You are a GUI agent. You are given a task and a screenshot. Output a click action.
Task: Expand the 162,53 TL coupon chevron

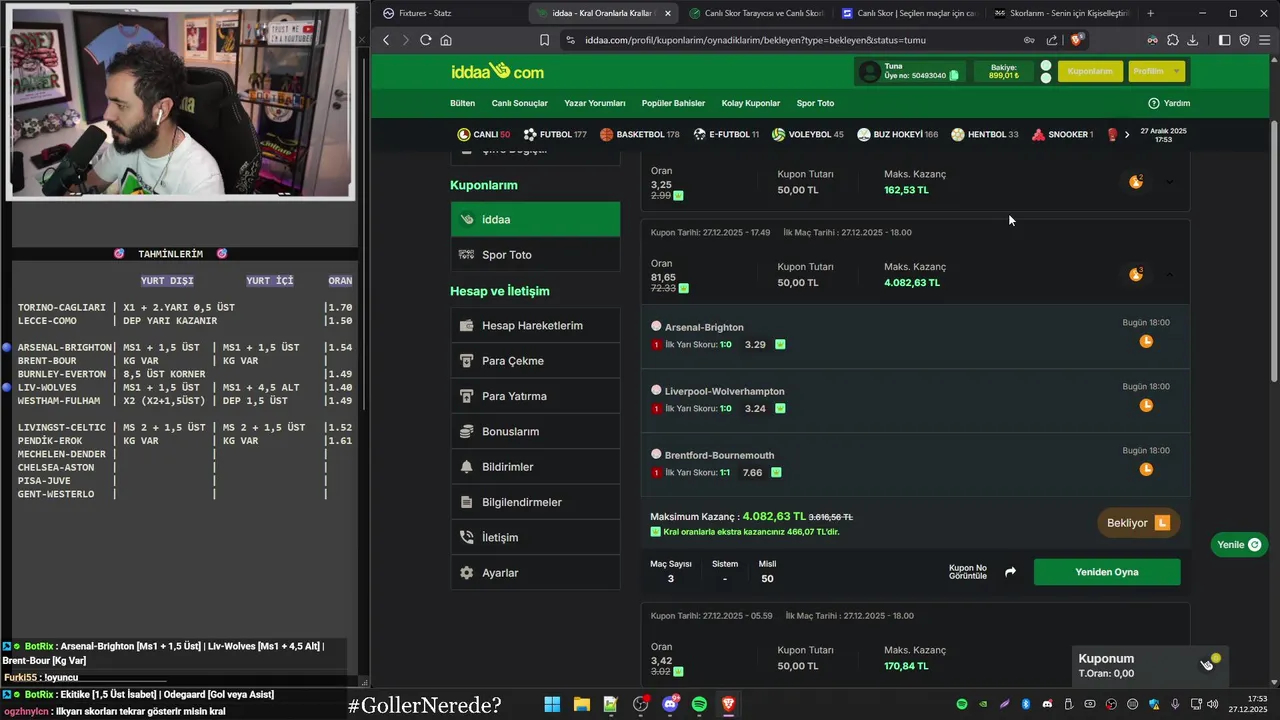pos(1169,181)
